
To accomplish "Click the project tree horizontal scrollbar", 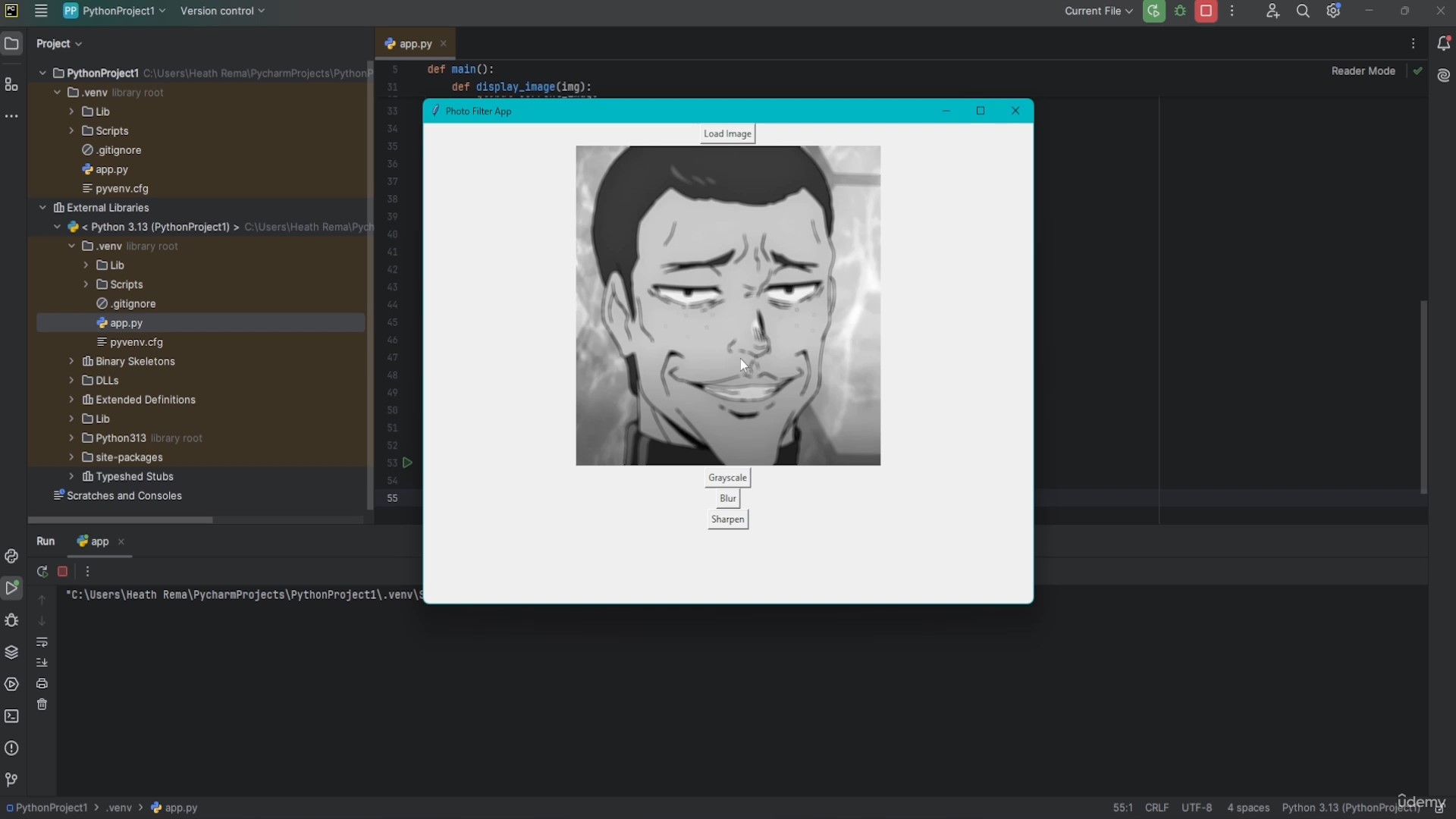I will 121,519.
